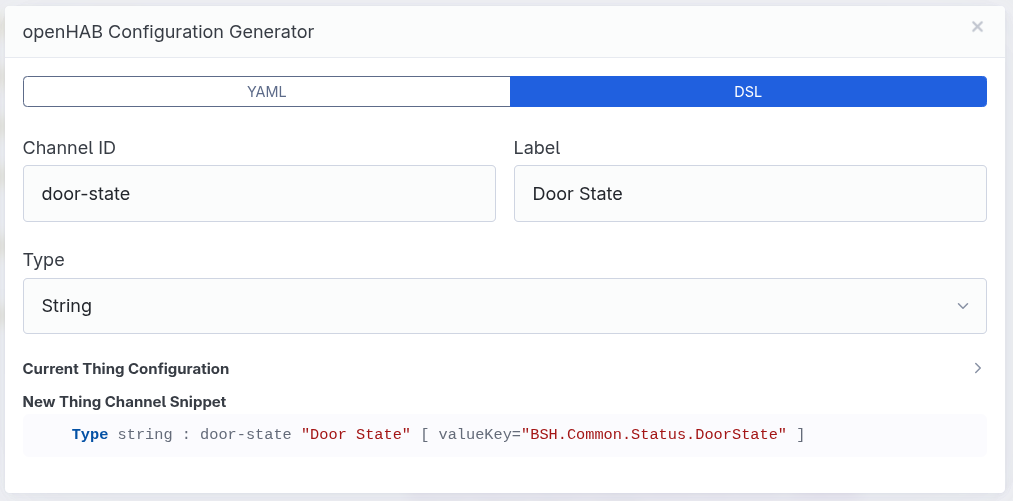This screenshot has width=1013, height=501.
Task: Click the "Door State" string in code
Action: 356,435
